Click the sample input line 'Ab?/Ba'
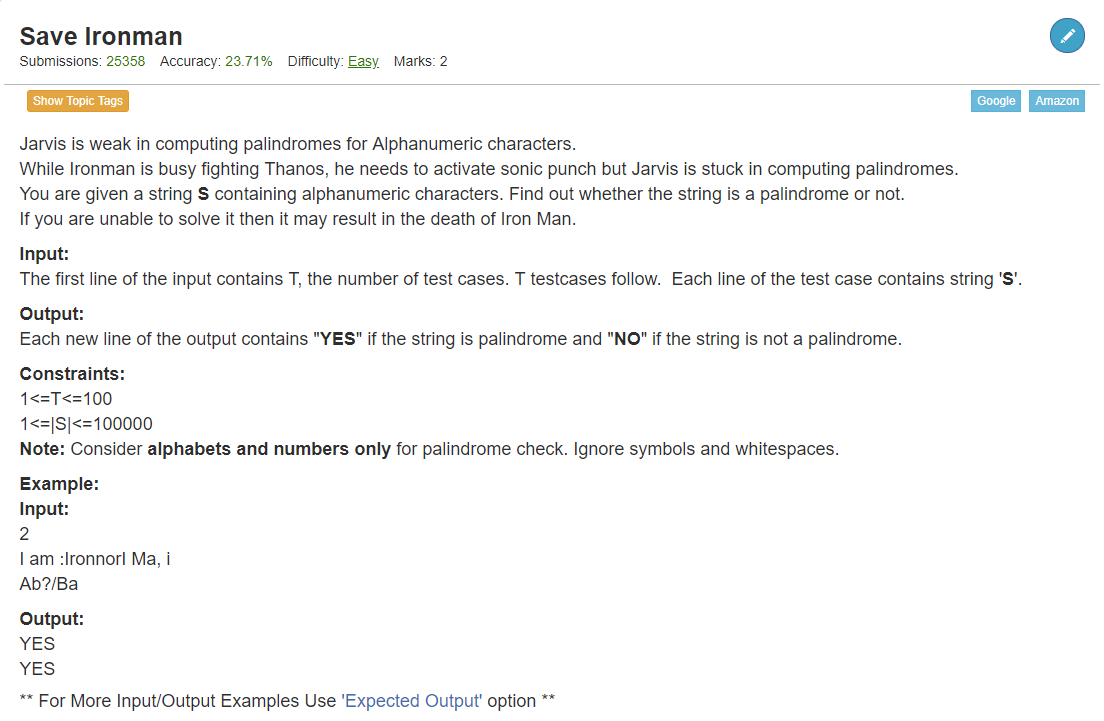The image size is (1104, 721). pos(49,584)
